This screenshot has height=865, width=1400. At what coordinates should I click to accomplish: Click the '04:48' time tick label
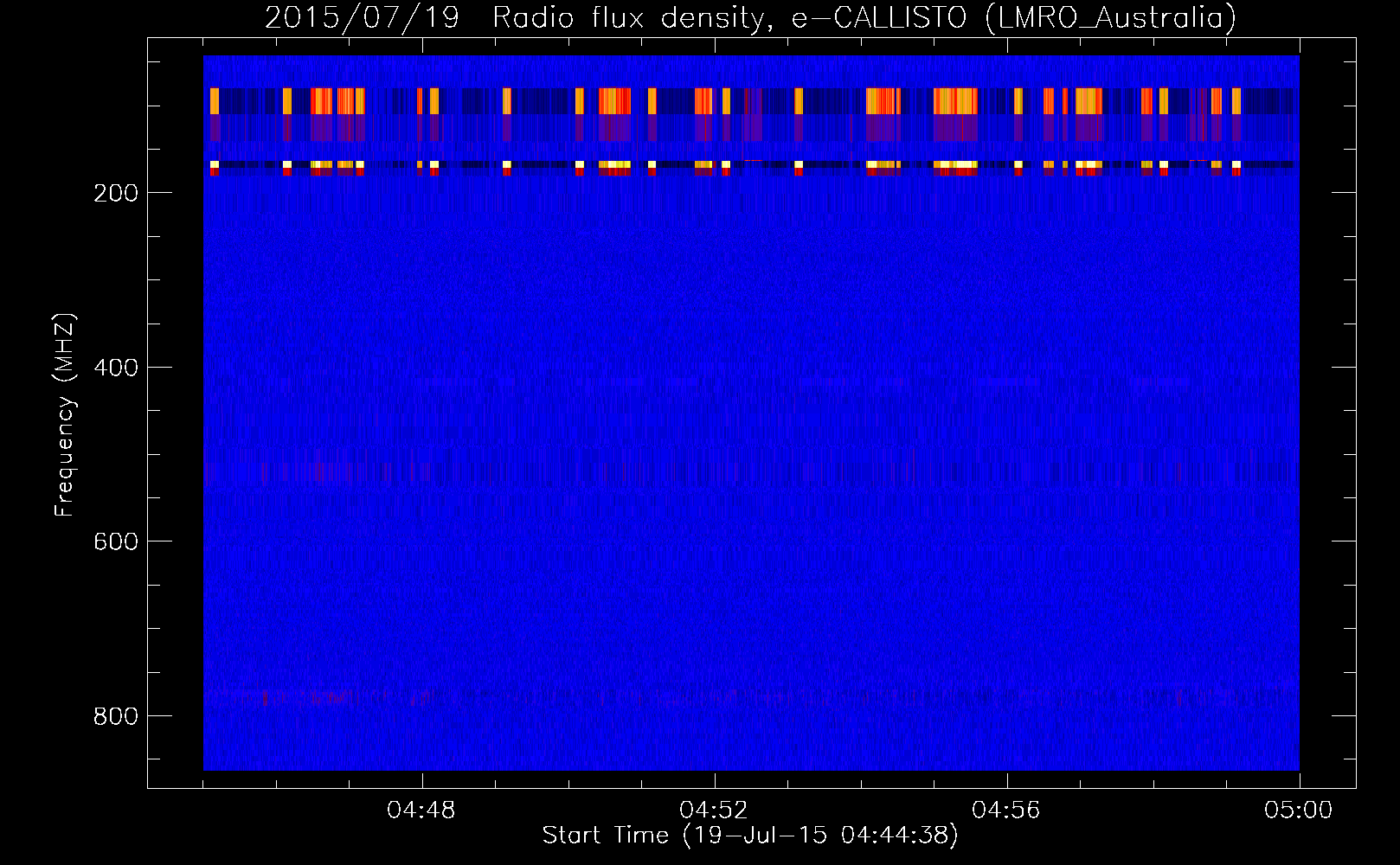pyautogui.click(x=421, y=811)
